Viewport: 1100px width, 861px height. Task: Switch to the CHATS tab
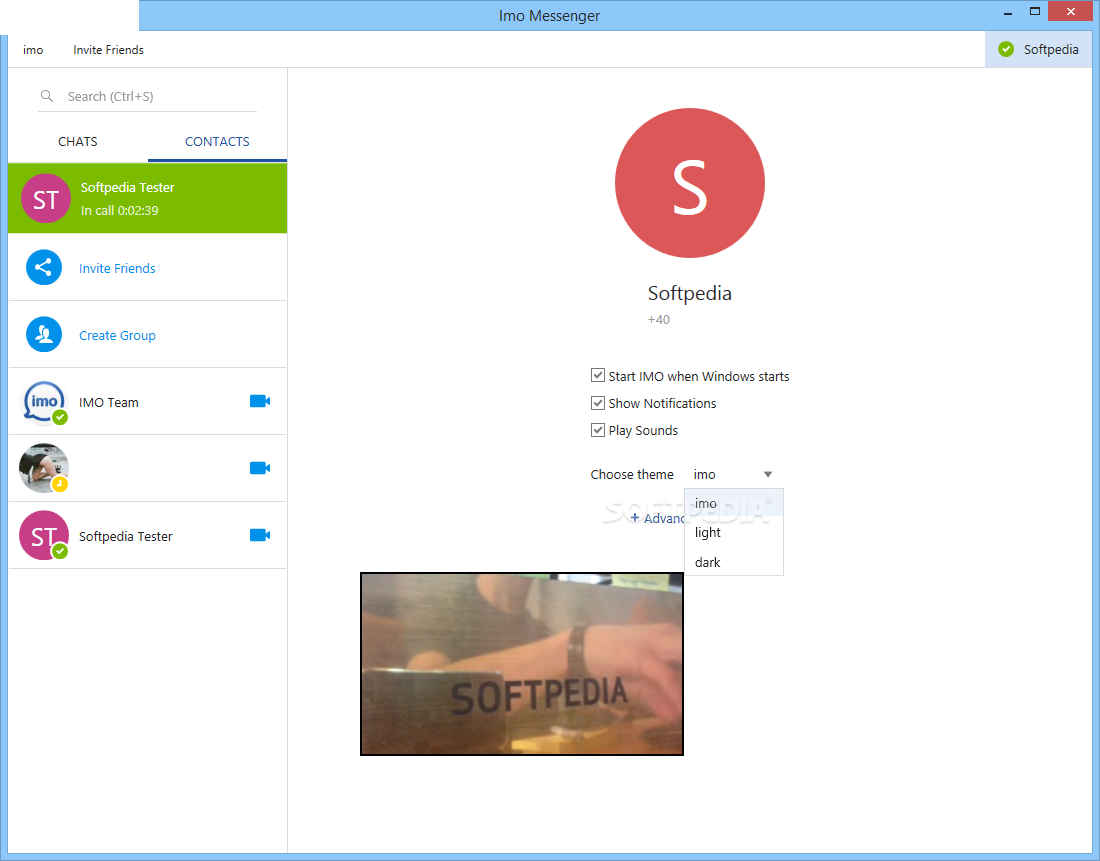click(x=78, y=142)
